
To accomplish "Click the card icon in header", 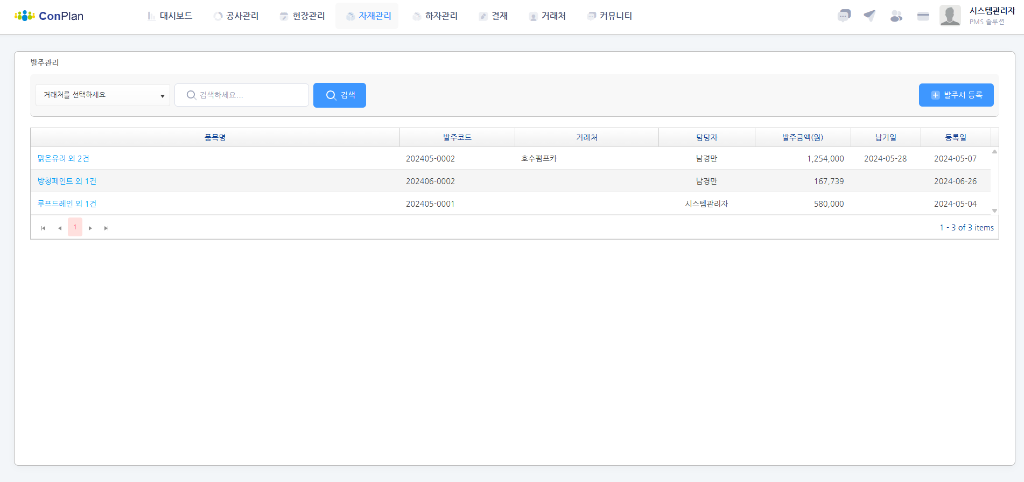I will coord(923,16).
